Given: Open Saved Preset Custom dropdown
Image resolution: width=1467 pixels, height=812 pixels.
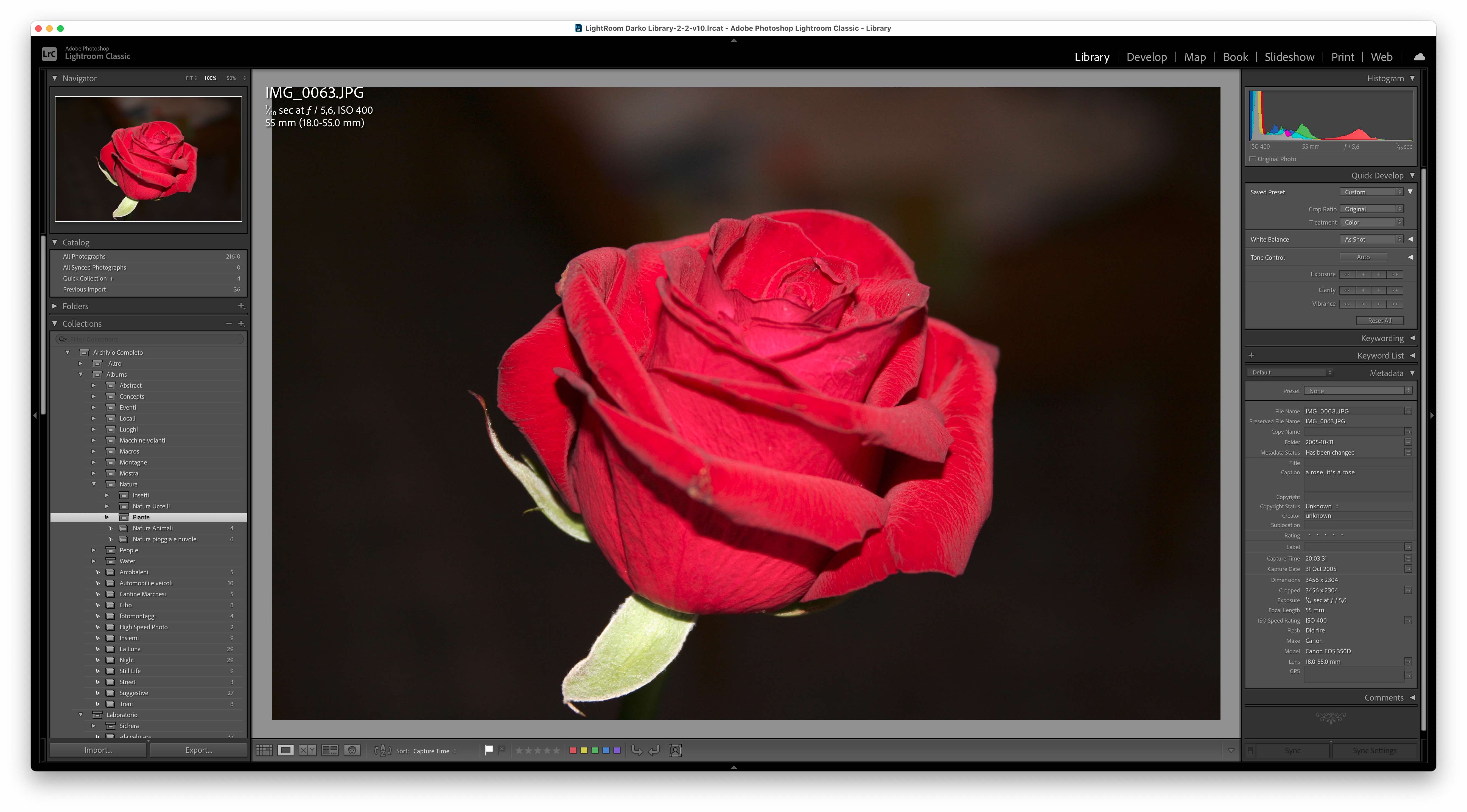Looking at the screenshot, I should click(1371, 192).
